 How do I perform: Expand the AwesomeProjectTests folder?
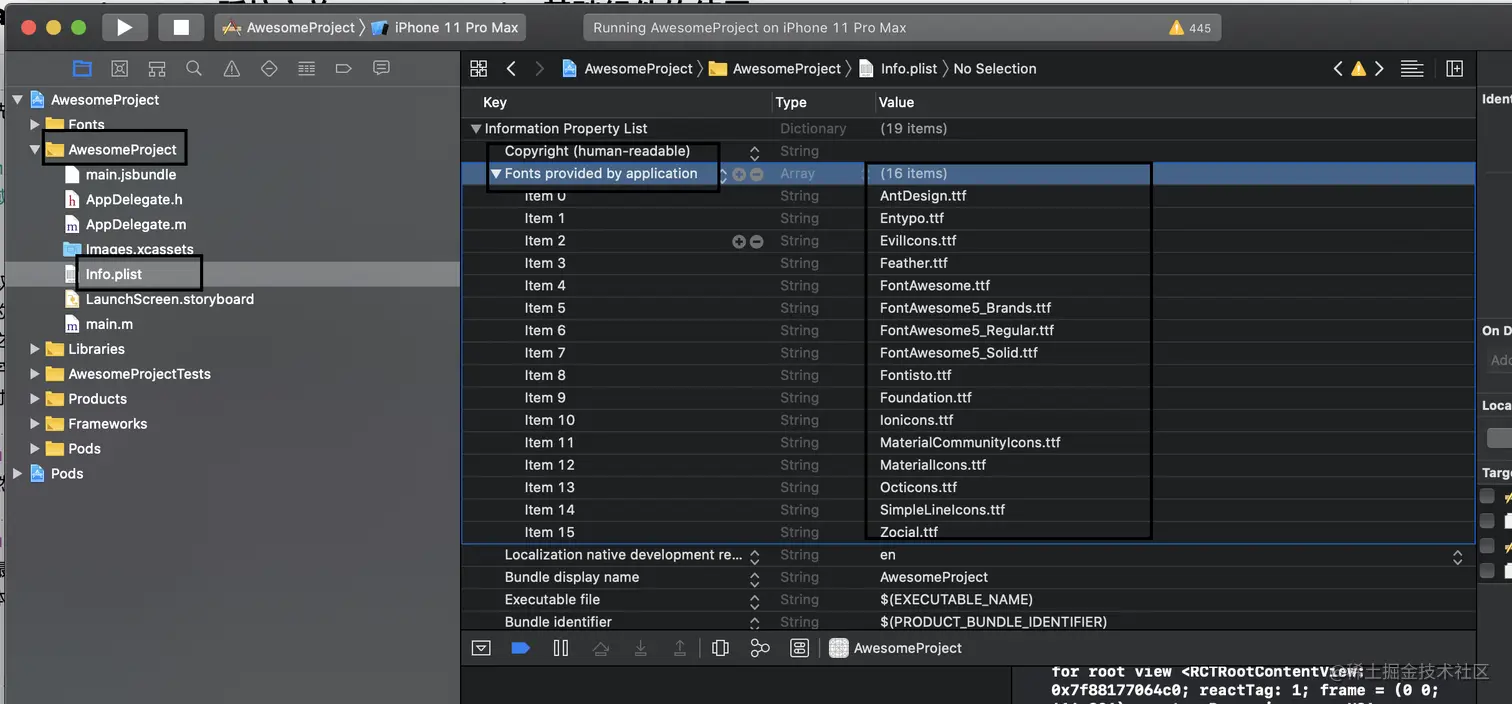pyautogui.click(x=35, y=374)
